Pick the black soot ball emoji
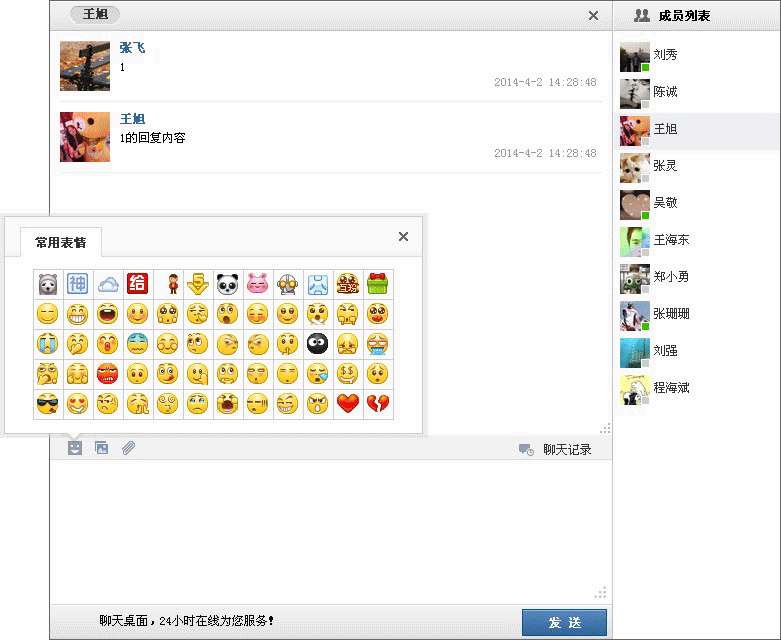 [x=318, y=344]
